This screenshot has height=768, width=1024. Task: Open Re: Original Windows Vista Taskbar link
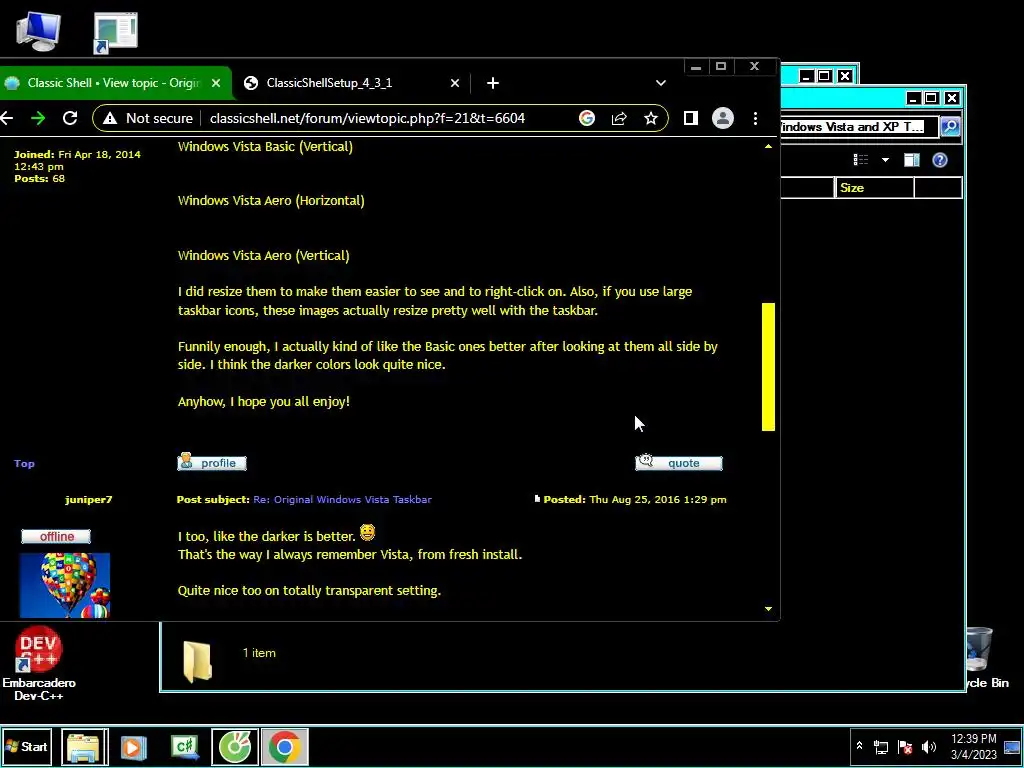pos(342,499)
